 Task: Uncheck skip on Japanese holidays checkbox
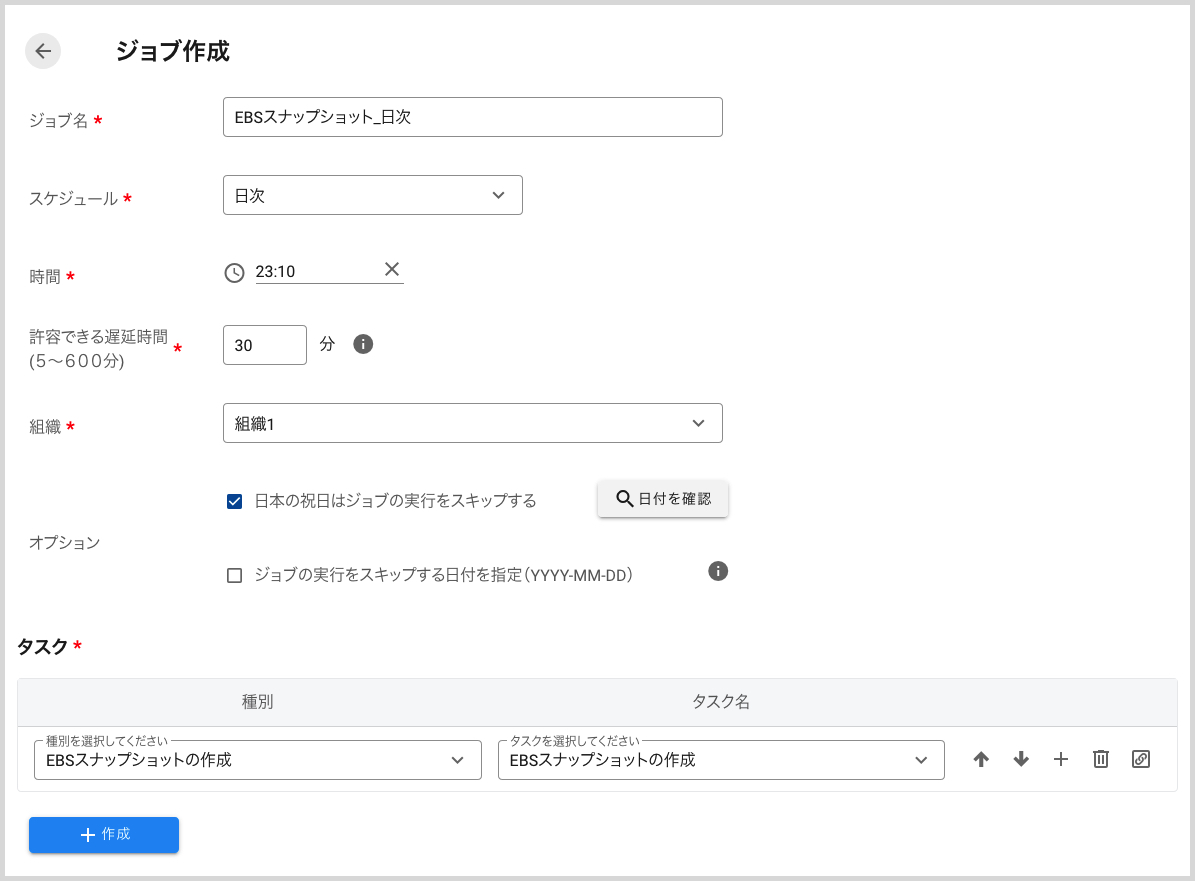pyautogui.click(x=235, y=501)
